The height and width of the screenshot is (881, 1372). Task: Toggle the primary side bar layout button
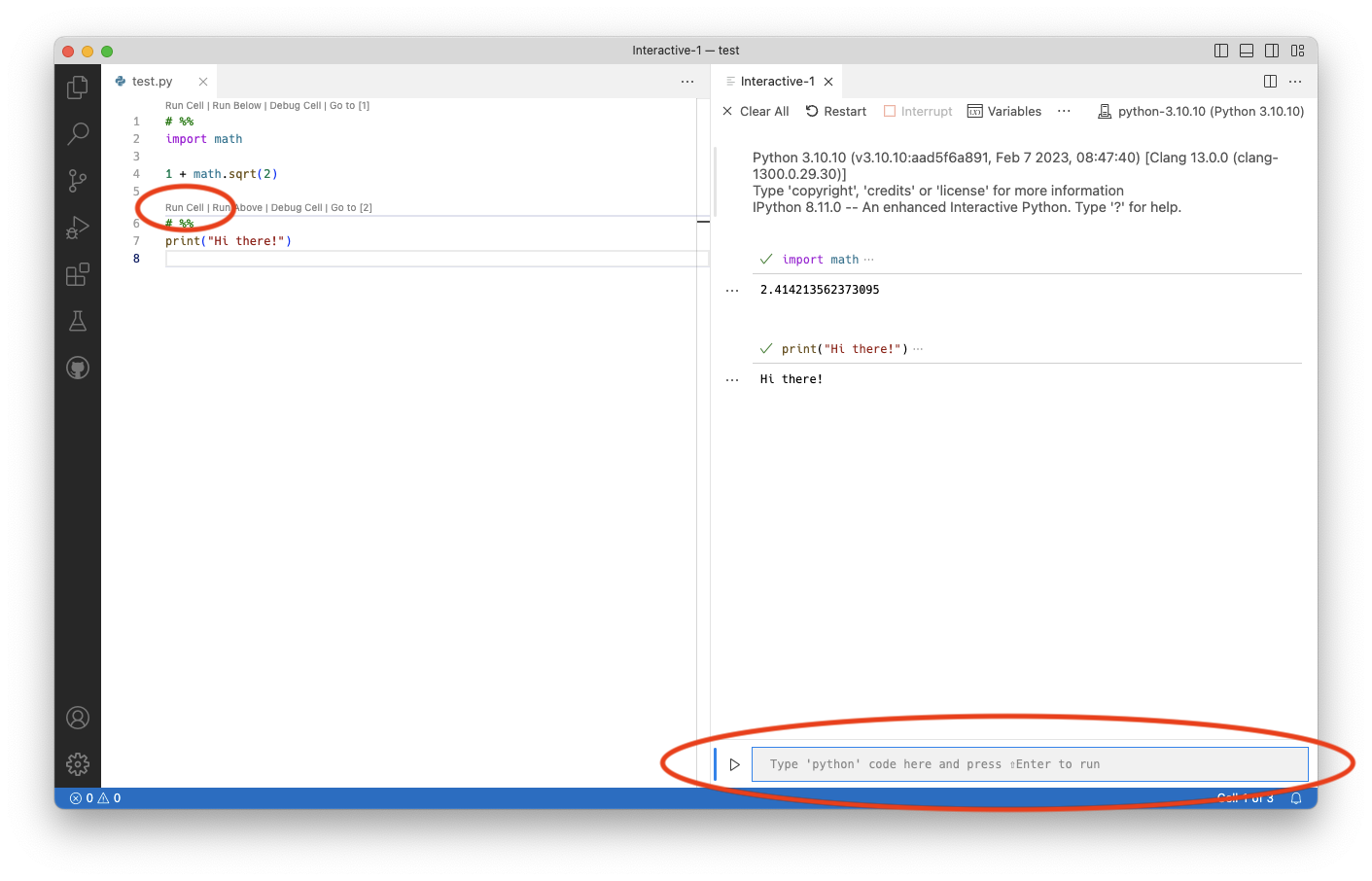pos(1221,51)
